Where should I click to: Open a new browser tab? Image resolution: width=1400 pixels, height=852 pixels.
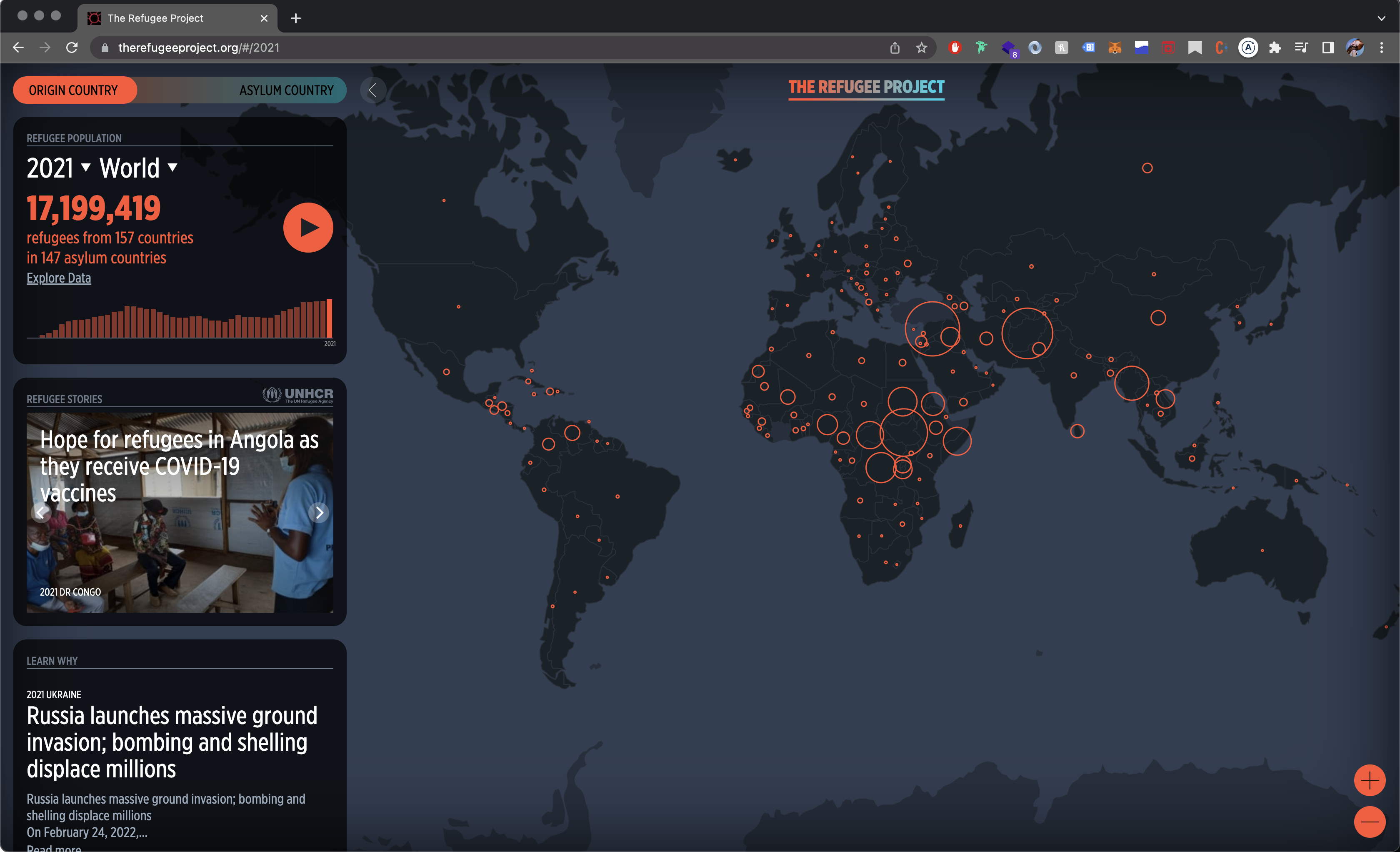coord(295,18)
